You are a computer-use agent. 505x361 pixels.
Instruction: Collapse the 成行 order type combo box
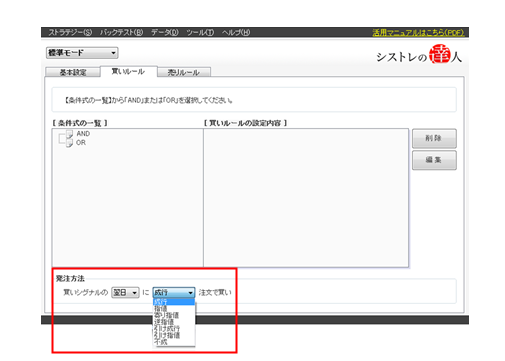click(x=174, y=292)
